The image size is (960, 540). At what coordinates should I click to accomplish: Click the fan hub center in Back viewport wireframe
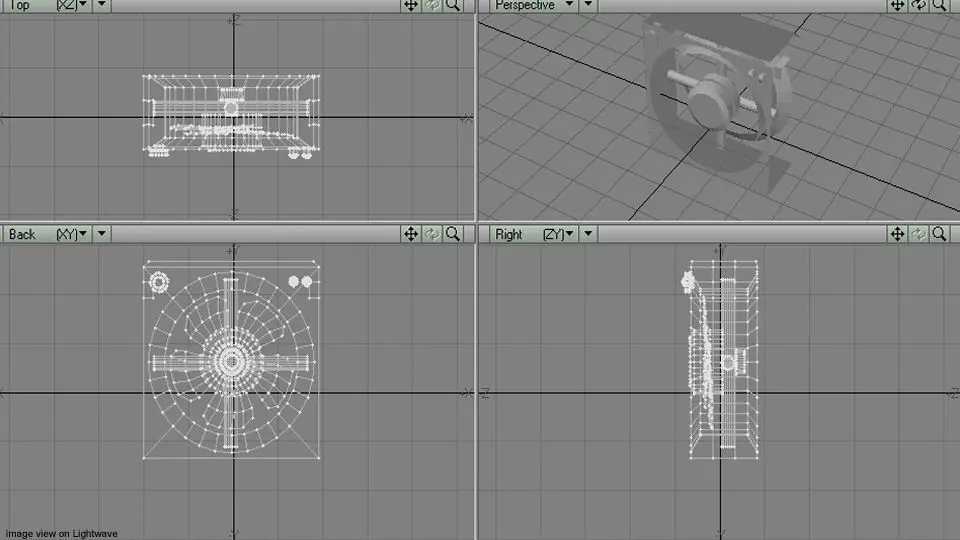click(231, 362)
